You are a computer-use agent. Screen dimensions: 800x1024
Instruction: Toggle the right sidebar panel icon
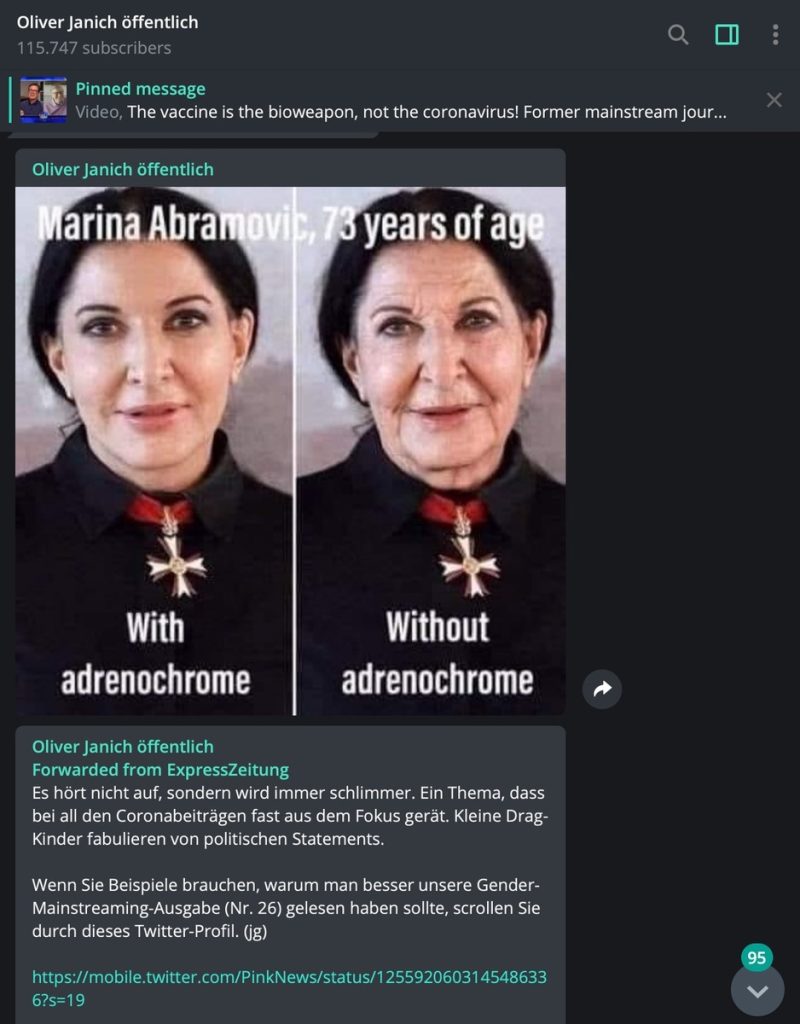point(727,34)
